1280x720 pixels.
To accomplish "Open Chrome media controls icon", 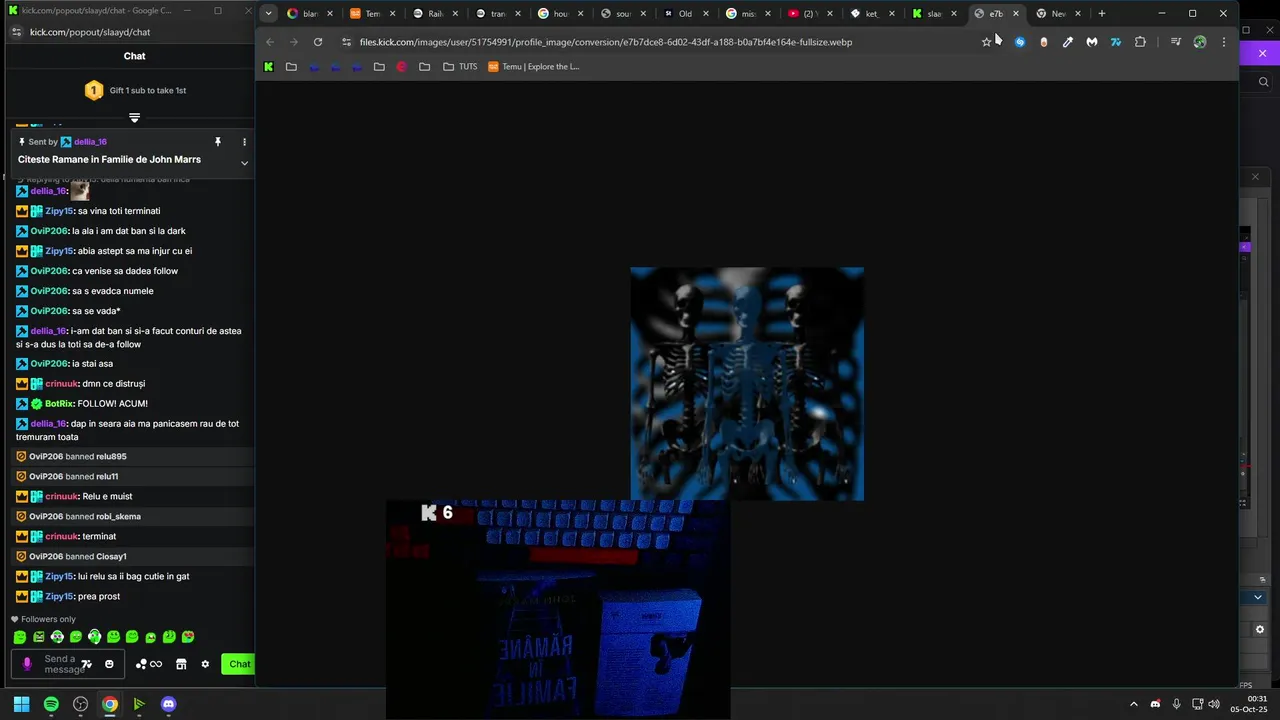I will (x=1176, y=42).
